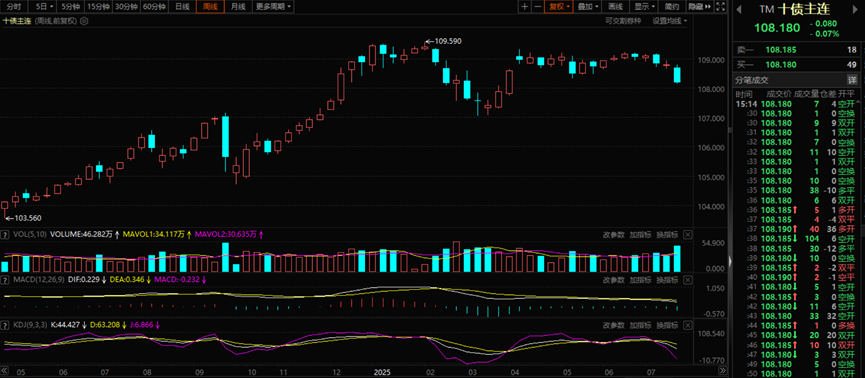Toggle fullscreen chart view icon

(x=720, y=7)
